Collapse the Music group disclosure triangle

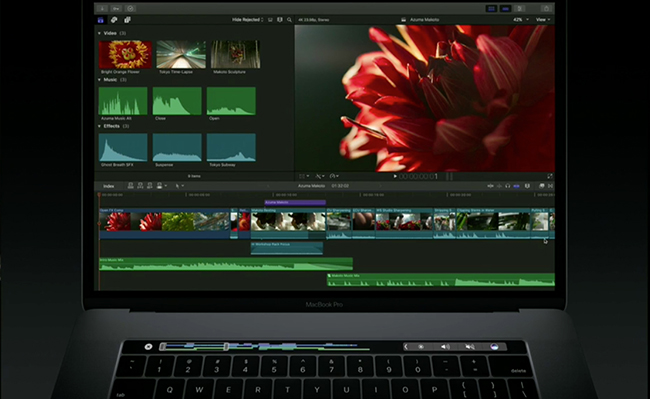99,80
